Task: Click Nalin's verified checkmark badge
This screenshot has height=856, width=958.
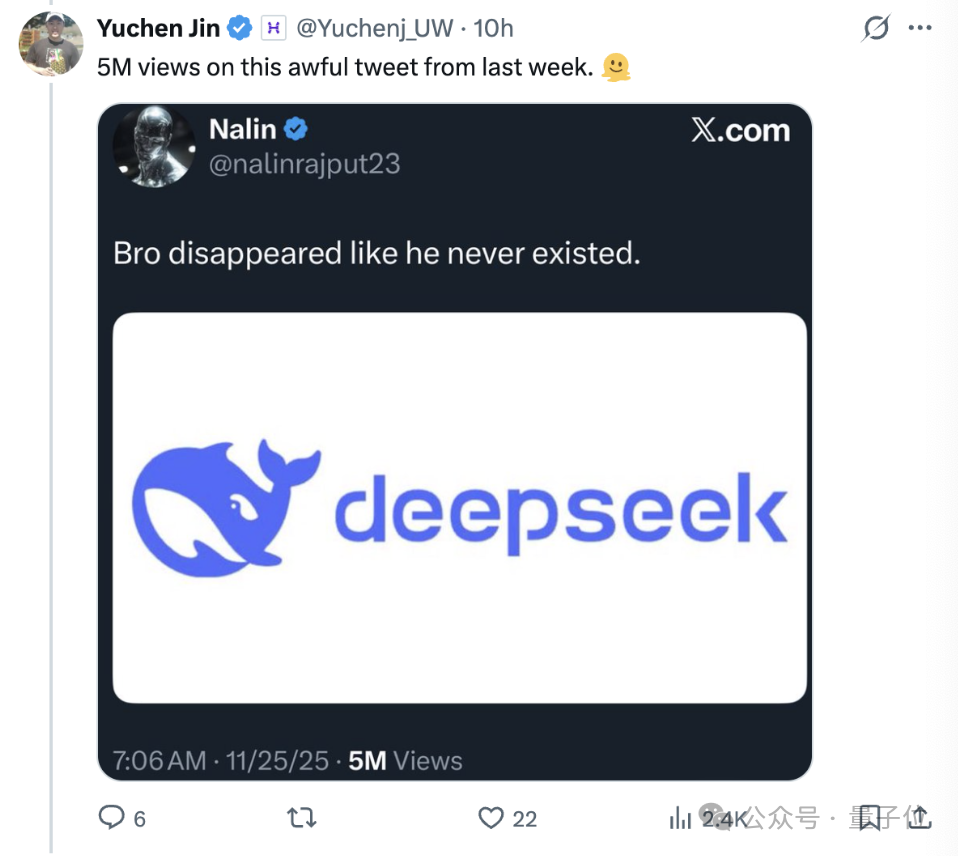Action: point(295,128)
